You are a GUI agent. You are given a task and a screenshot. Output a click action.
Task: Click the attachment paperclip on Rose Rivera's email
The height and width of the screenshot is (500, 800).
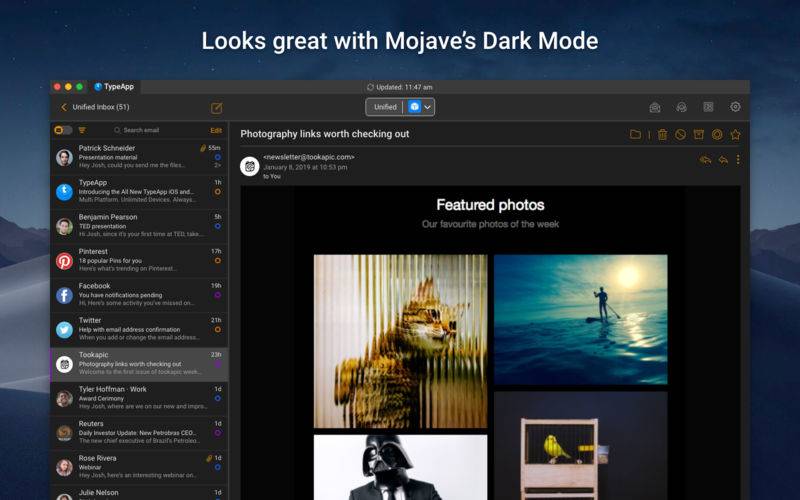point(209,458)
